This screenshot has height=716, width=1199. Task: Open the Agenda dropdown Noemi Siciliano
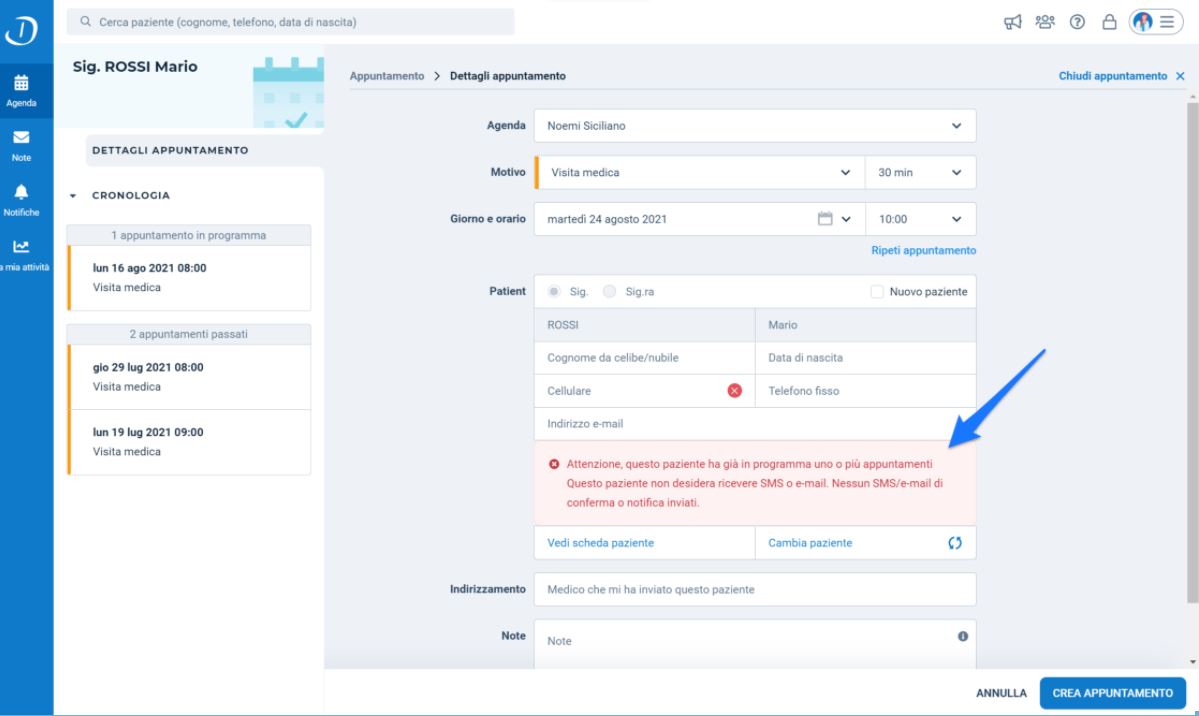pyautogui.click(x=755, y=125)
